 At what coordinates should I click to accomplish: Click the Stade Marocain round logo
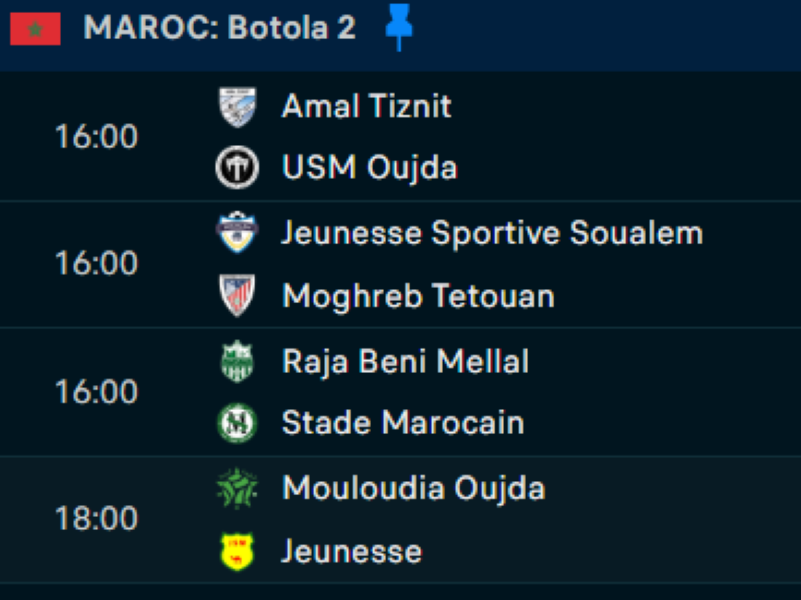tap(237, 423)
